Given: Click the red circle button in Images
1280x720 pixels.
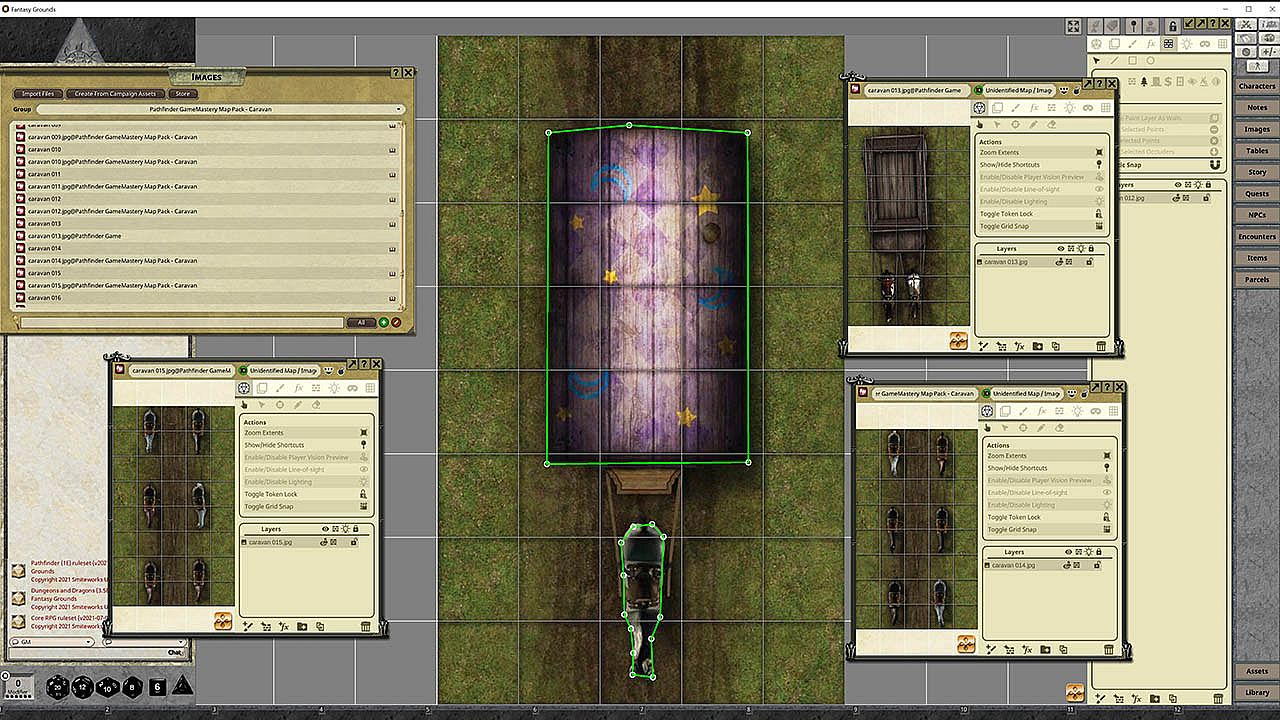Looking at the screenshot, I should click(x=397, y=322).
